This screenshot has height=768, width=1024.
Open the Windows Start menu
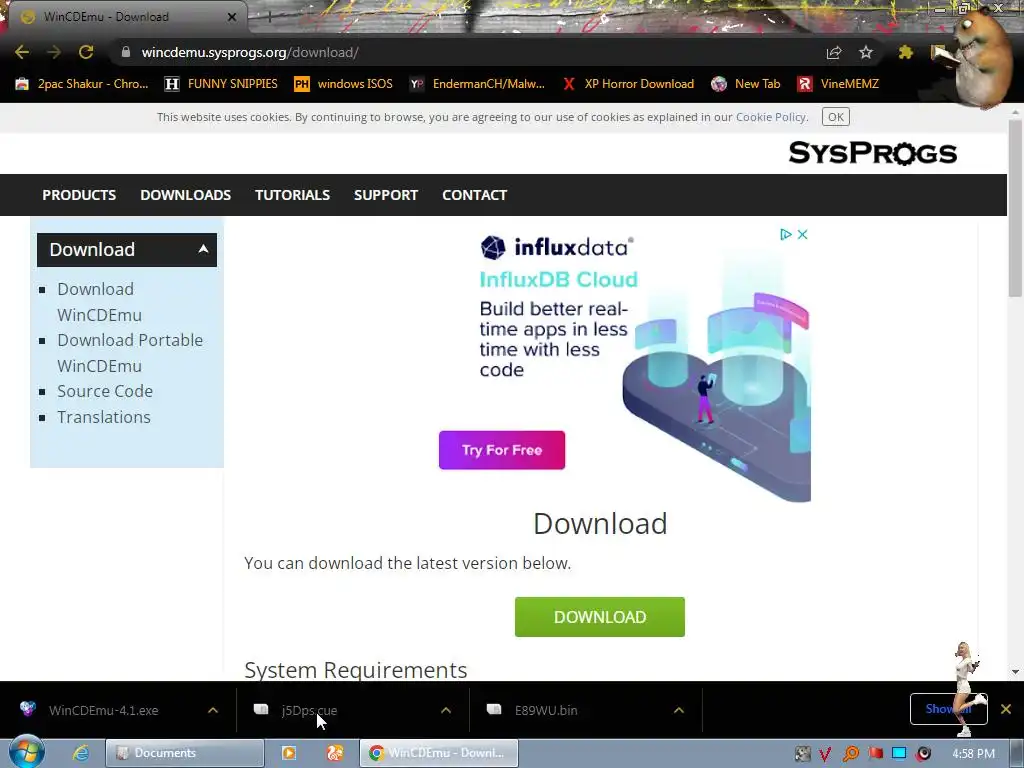tap(26, 752)
